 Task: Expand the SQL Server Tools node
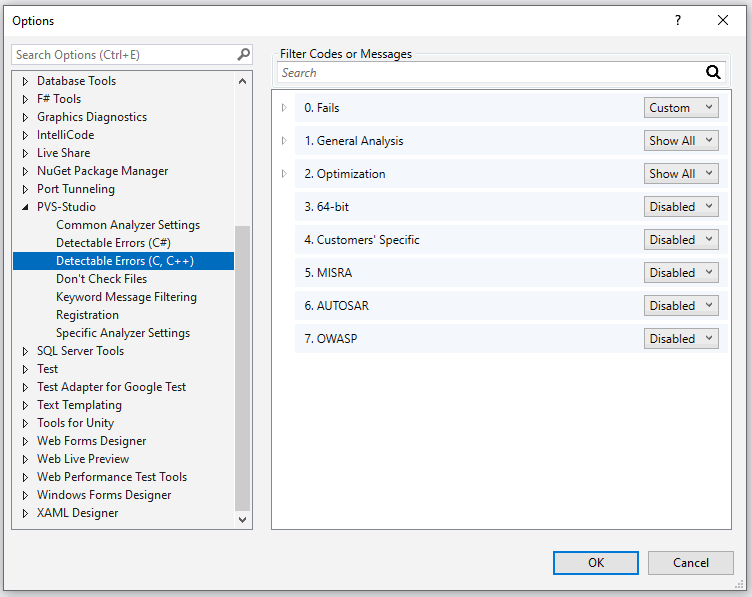point(26,351)
